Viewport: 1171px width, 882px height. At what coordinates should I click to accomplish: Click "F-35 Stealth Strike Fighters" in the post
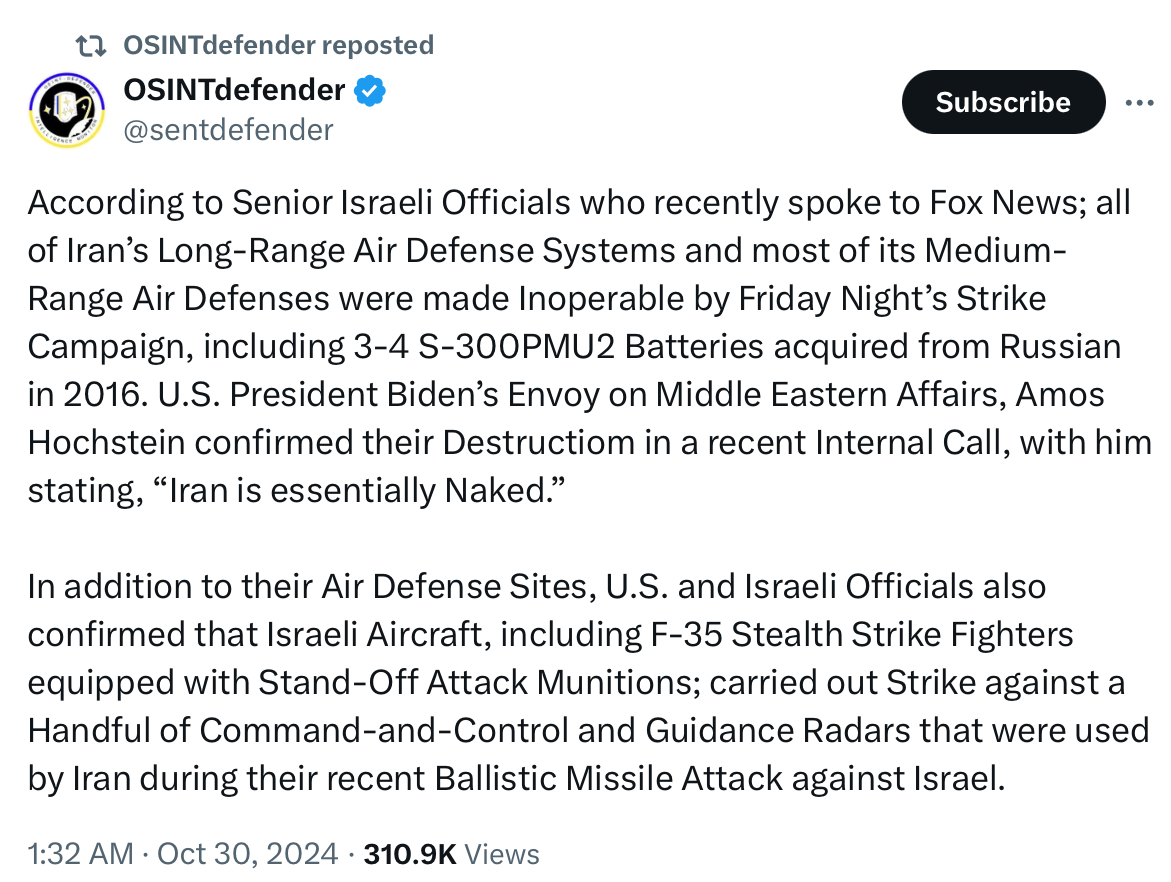pyautogui.click(x=859, y=634)
